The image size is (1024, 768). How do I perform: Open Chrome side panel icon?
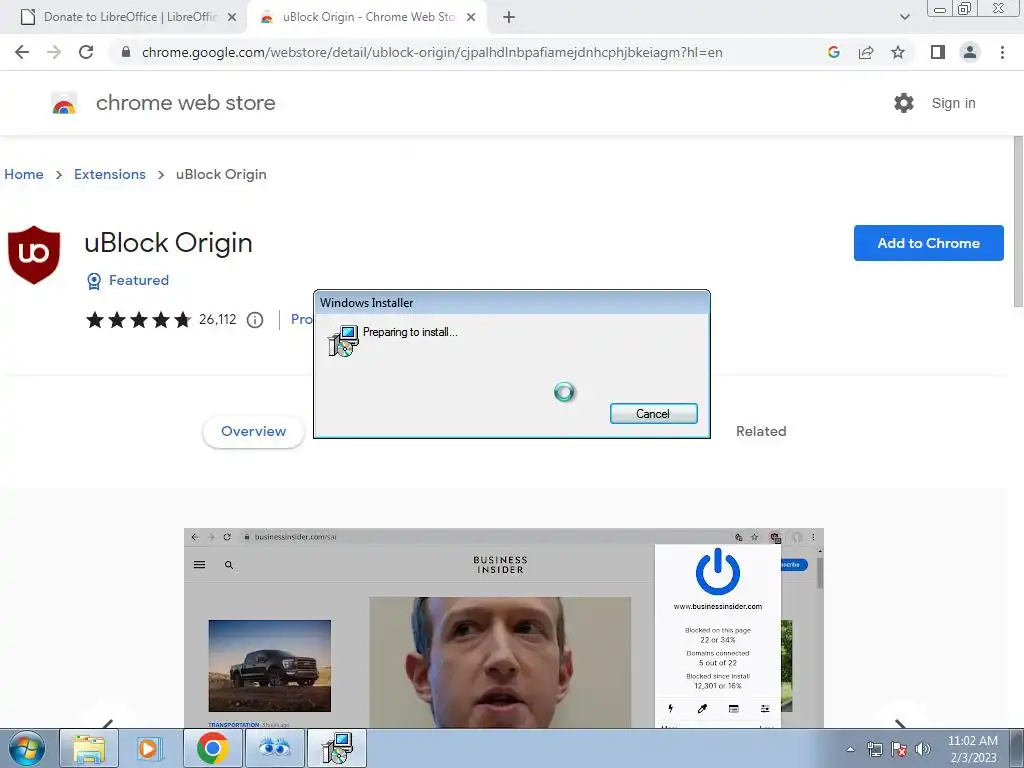[938, 52]
